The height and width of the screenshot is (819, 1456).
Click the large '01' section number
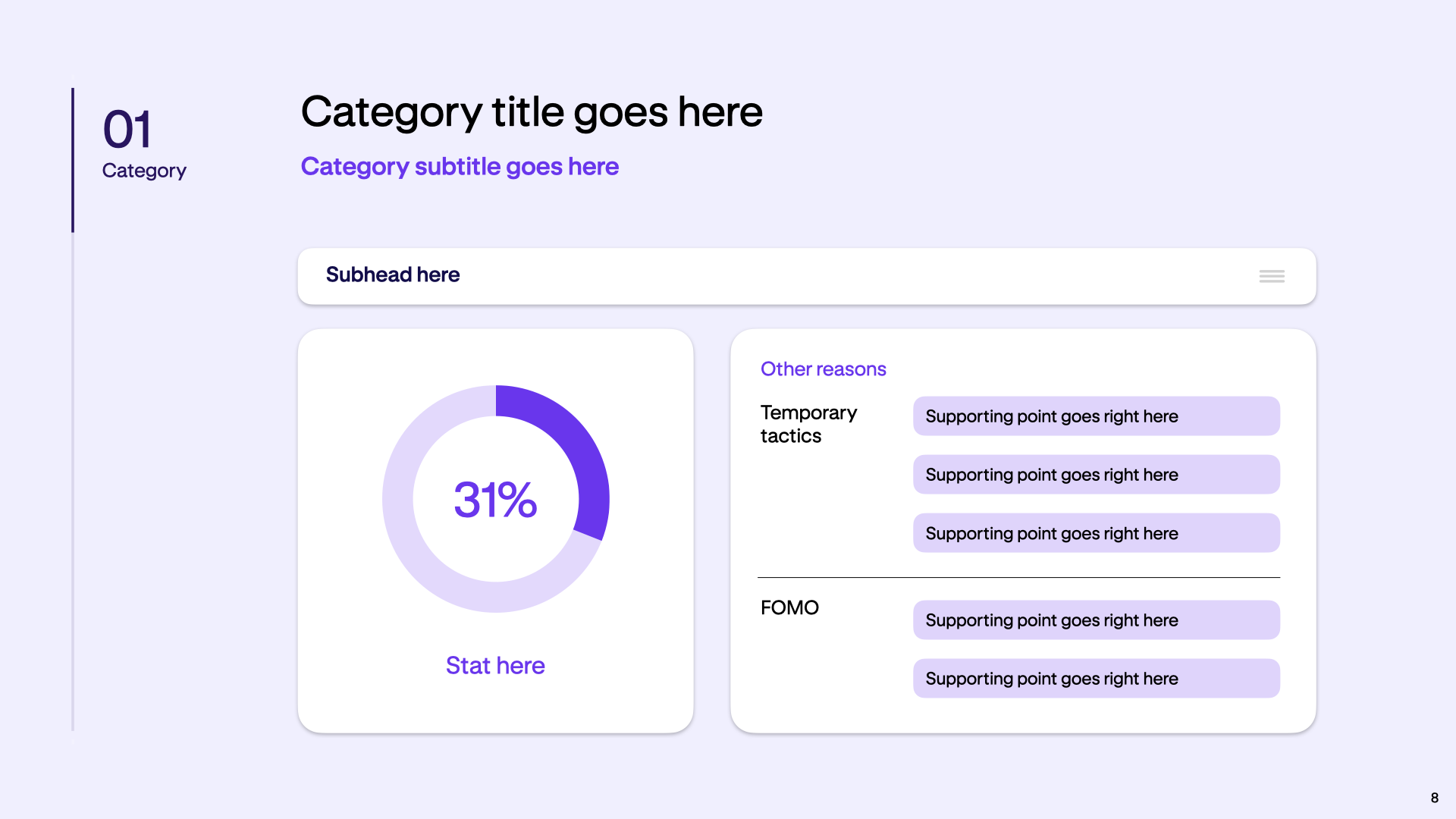point(127,129)
